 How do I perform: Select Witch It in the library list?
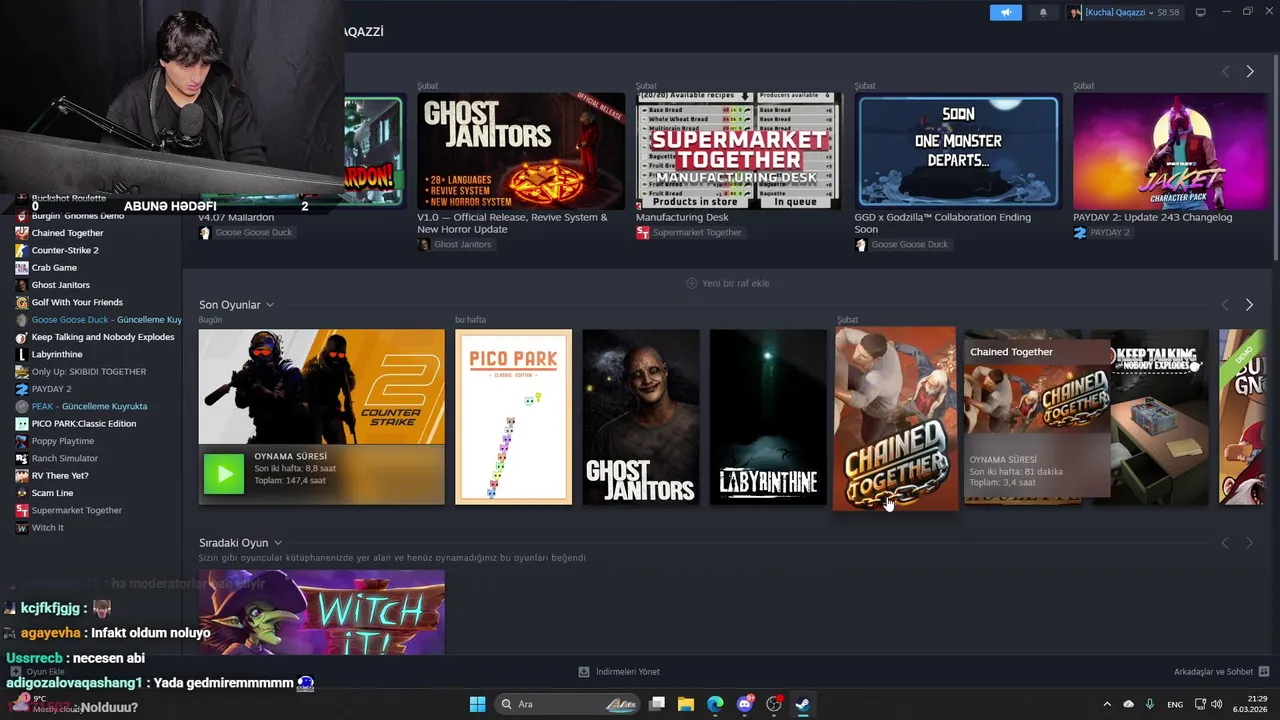click(x=48, y=527)
